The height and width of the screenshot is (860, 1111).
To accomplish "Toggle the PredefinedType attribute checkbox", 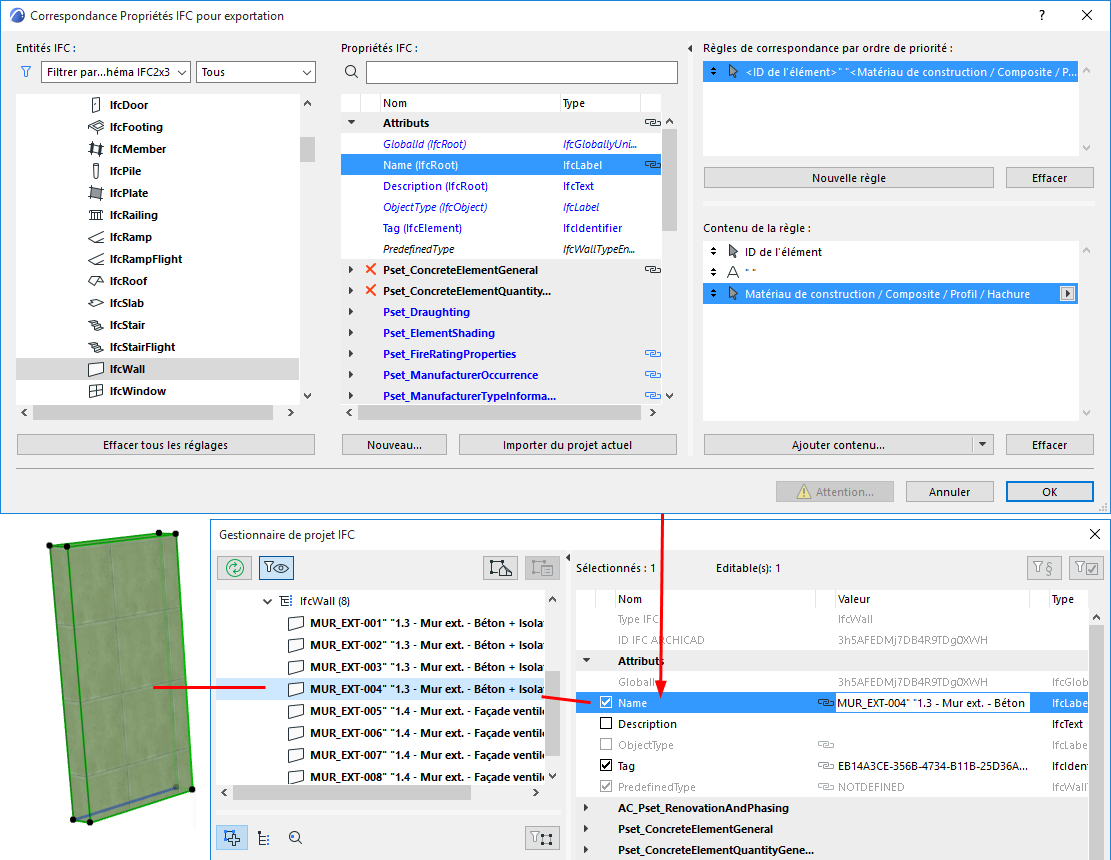I will [x=606, y=786].
